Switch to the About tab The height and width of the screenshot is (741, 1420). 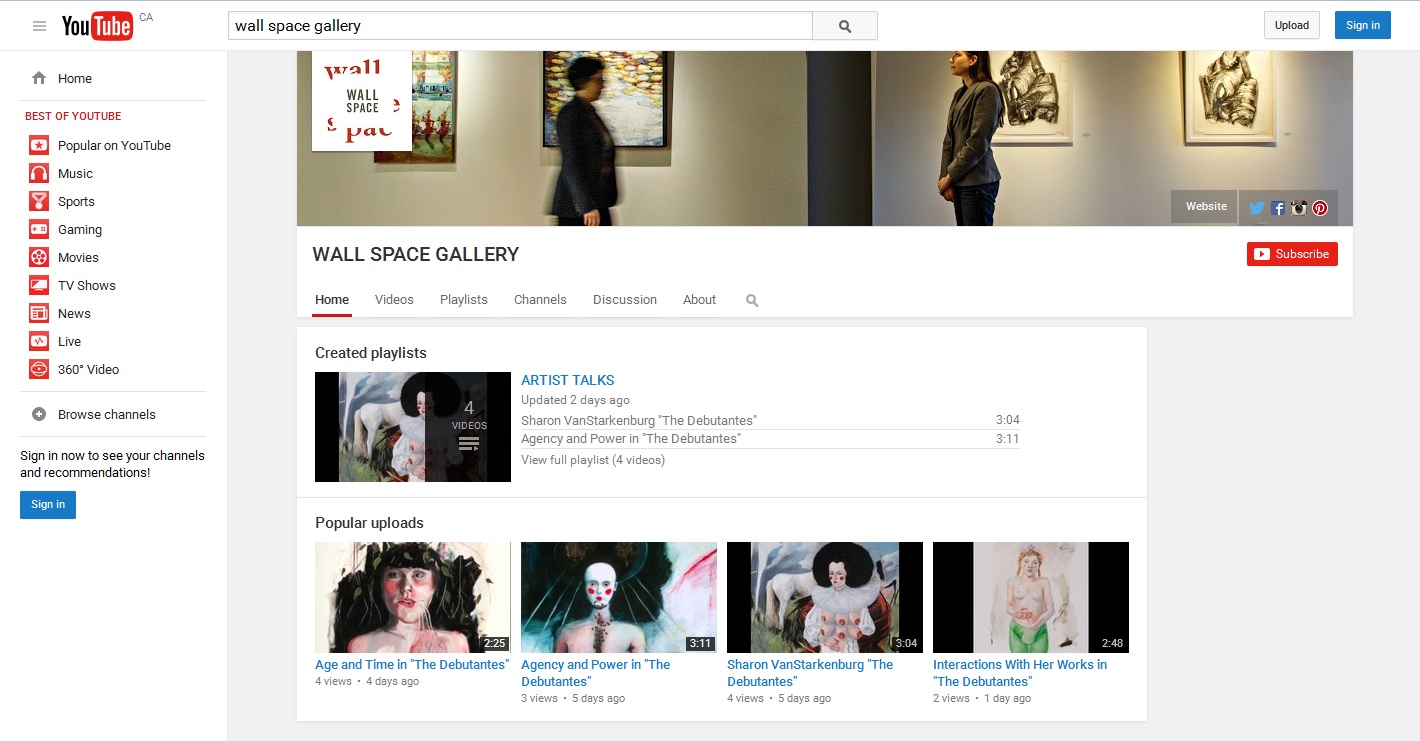699,299
